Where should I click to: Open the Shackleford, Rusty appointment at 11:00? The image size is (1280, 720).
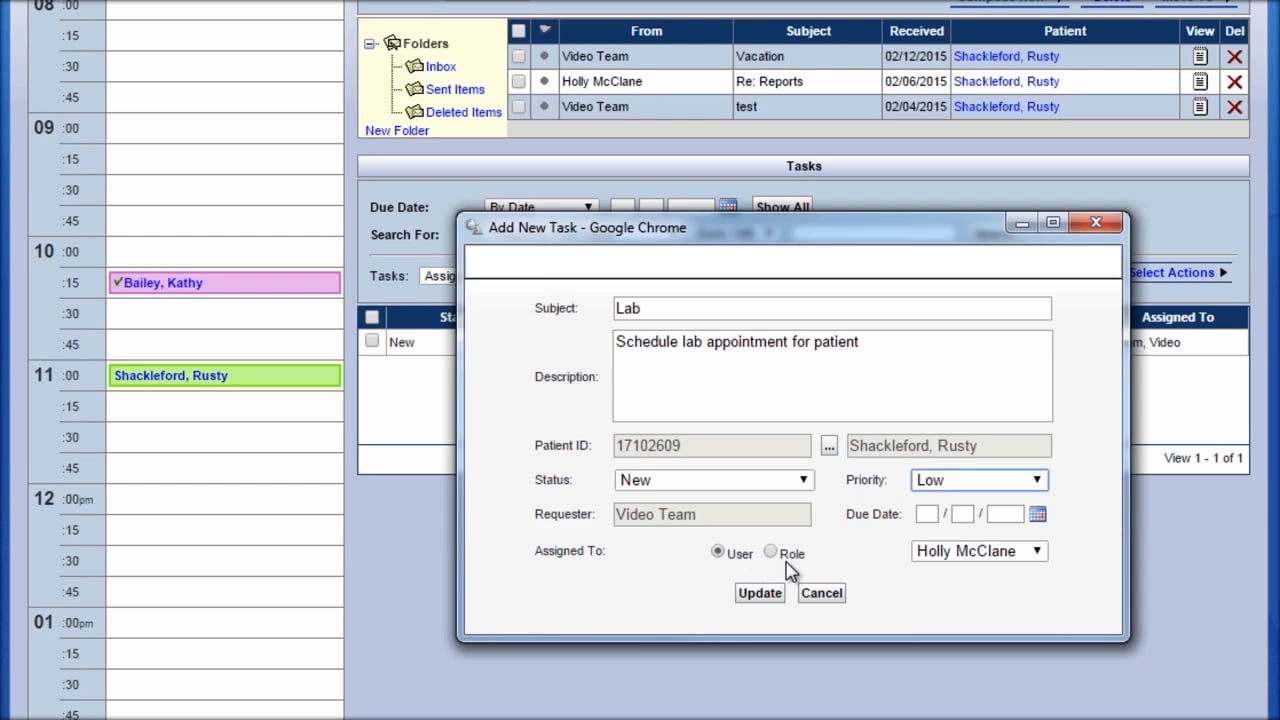pos(225,376)
